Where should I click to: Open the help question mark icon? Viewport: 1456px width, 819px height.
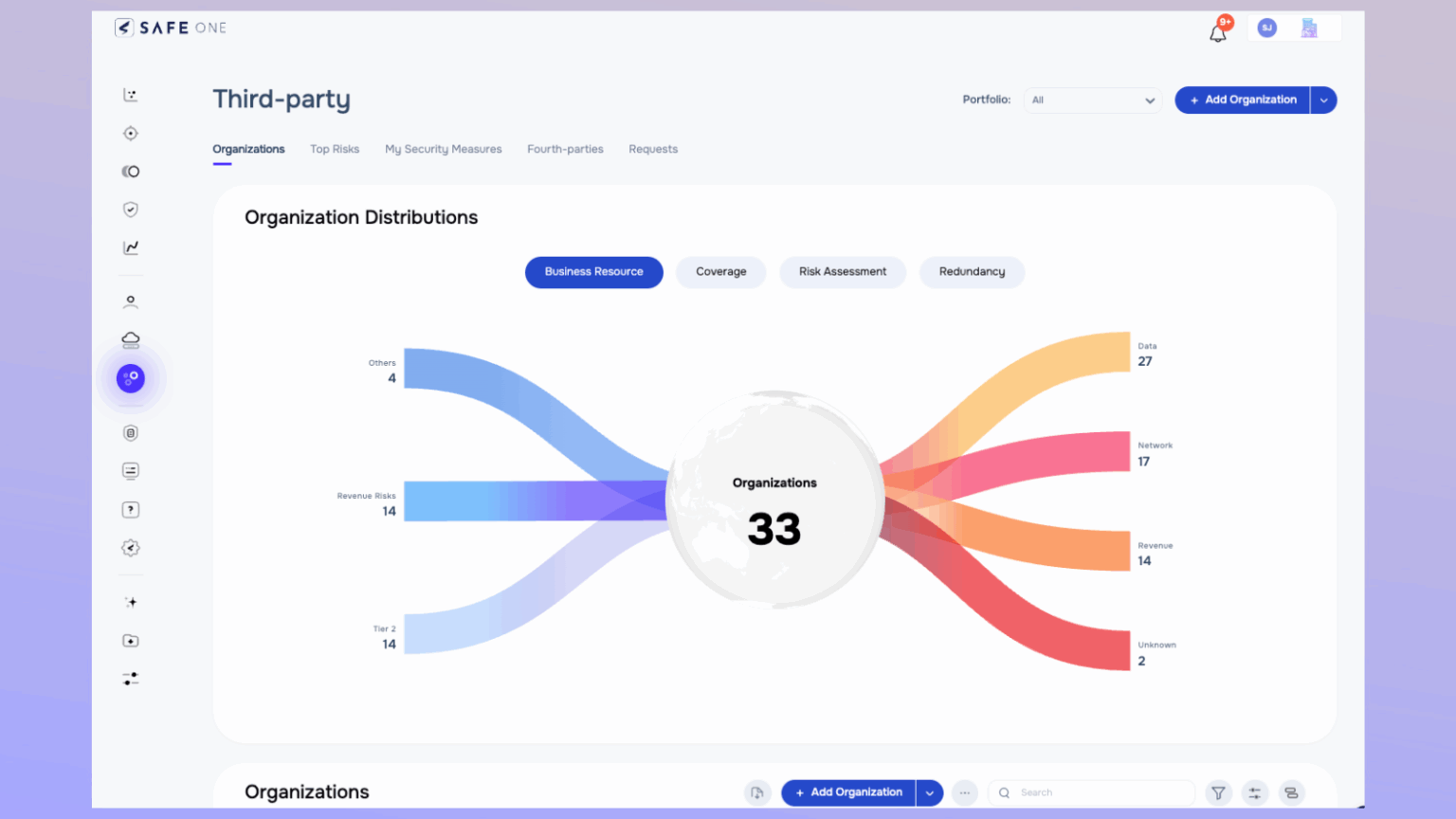coord(131,510)
